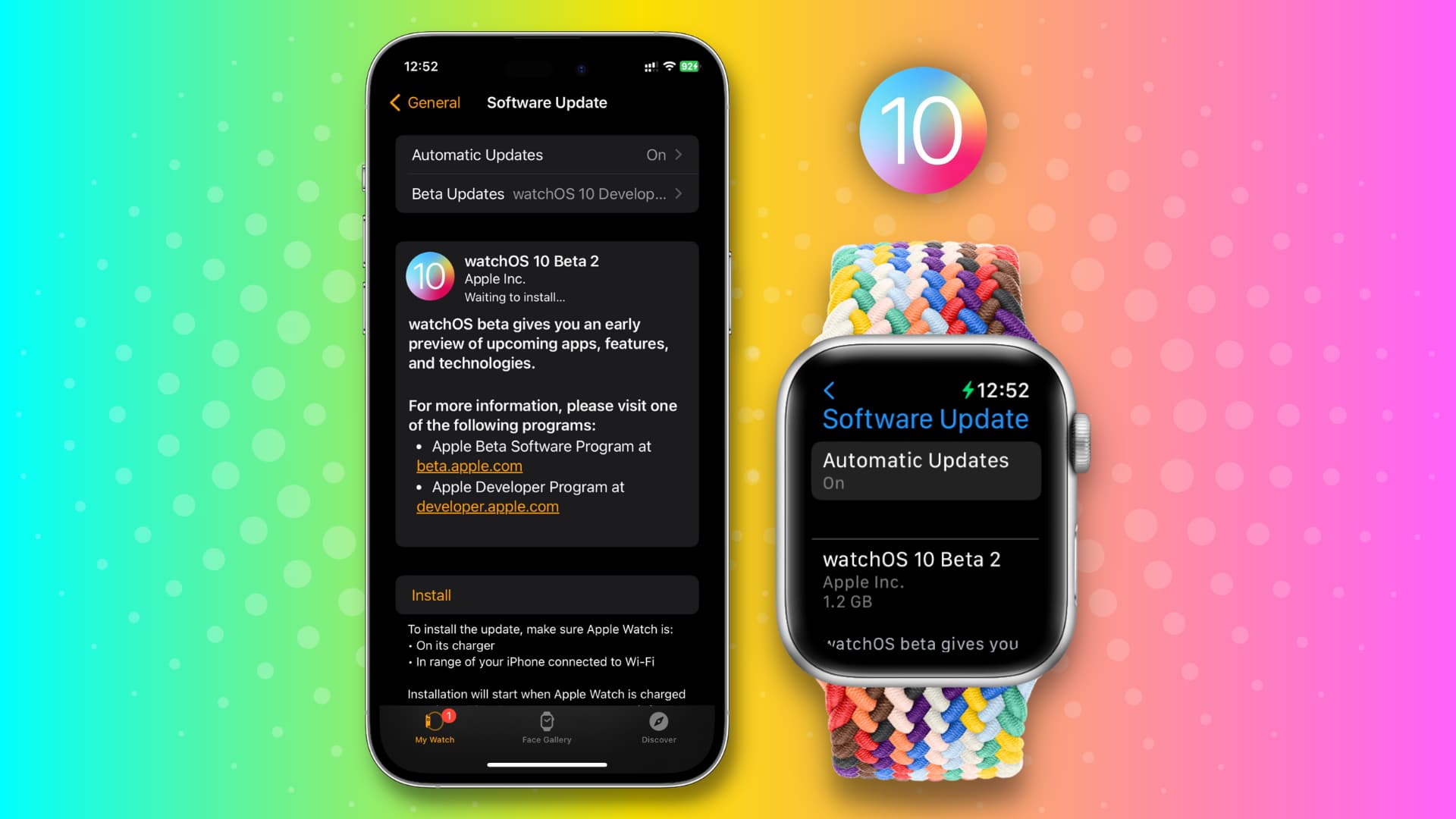Open developer.apple.com link
Image resolution: width=1456 pixels, height=819 pixels.
[488, 506]
